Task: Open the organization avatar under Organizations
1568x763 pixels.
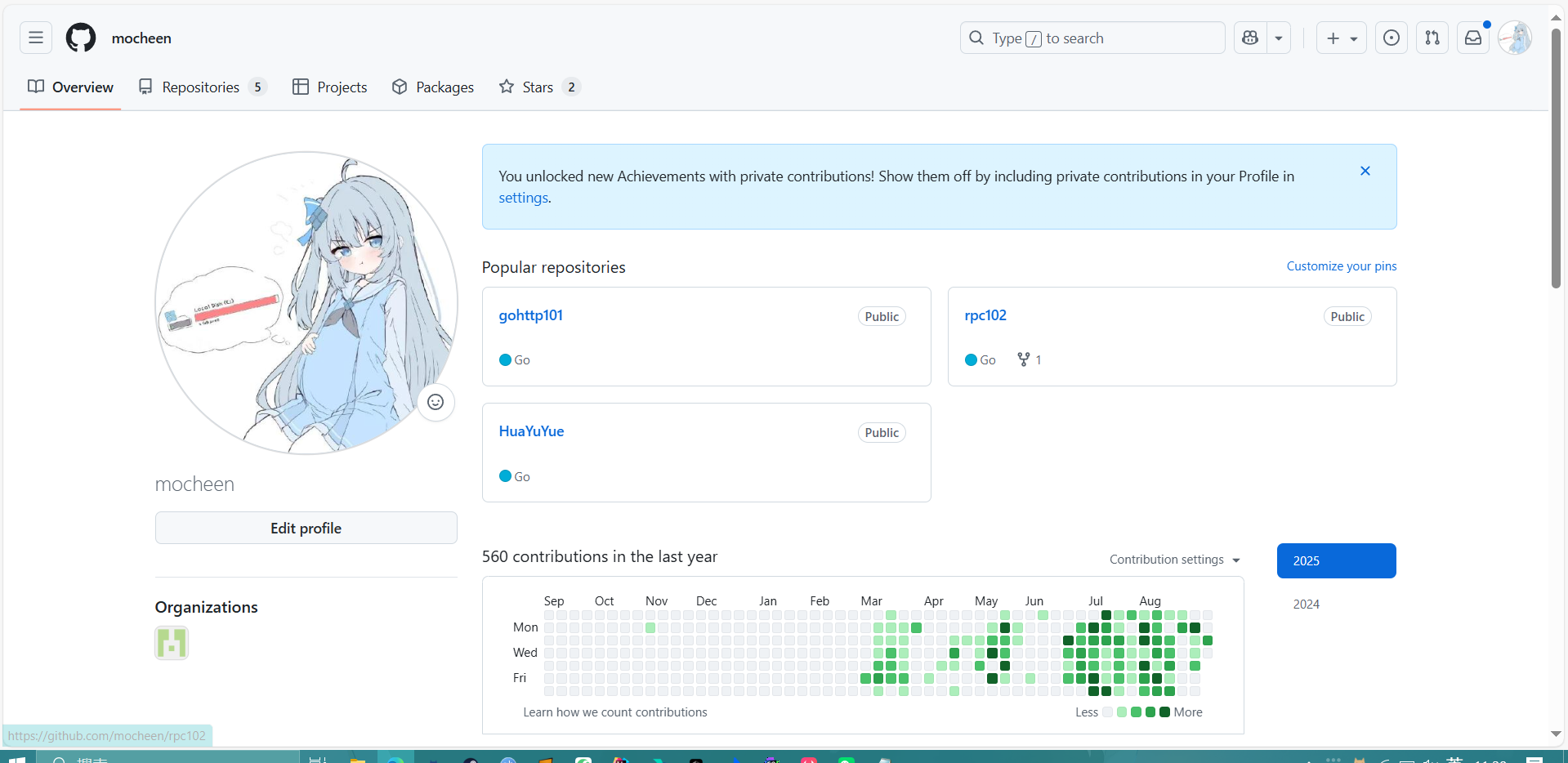Action: tap(172, 643)
